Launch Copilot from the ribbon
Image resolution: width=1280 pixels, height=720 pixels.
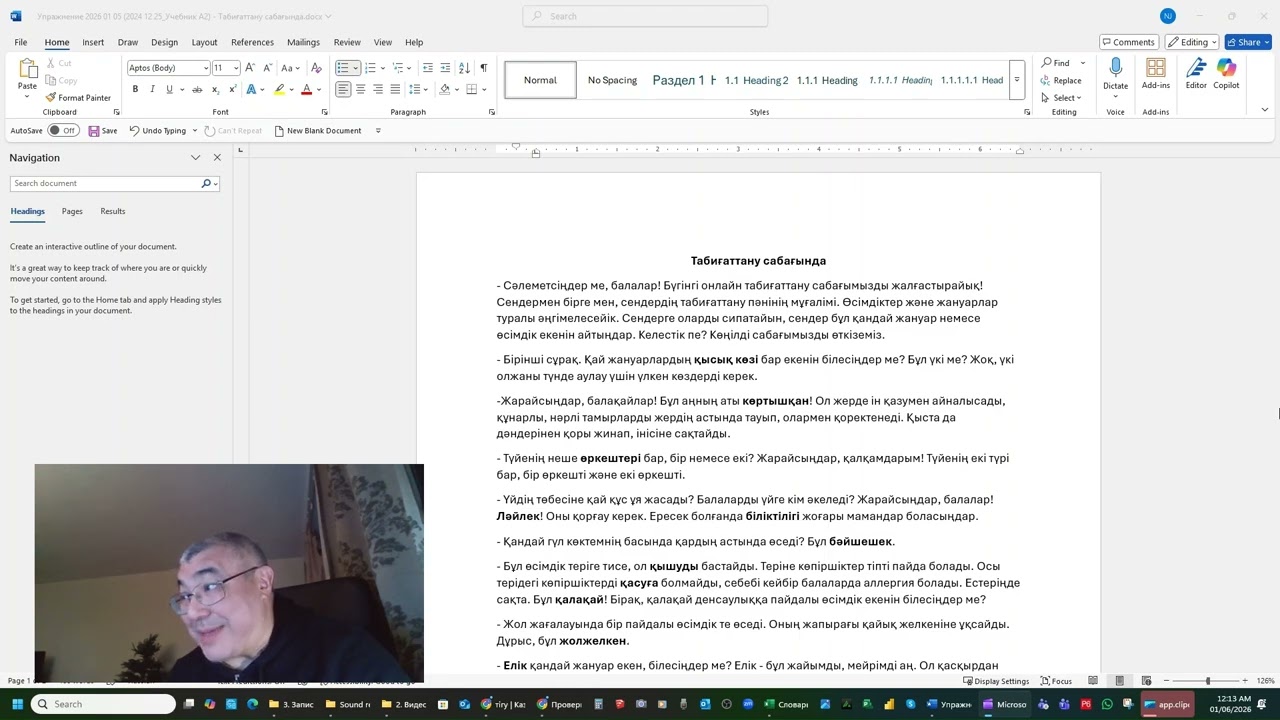(x=1226, y=74)
